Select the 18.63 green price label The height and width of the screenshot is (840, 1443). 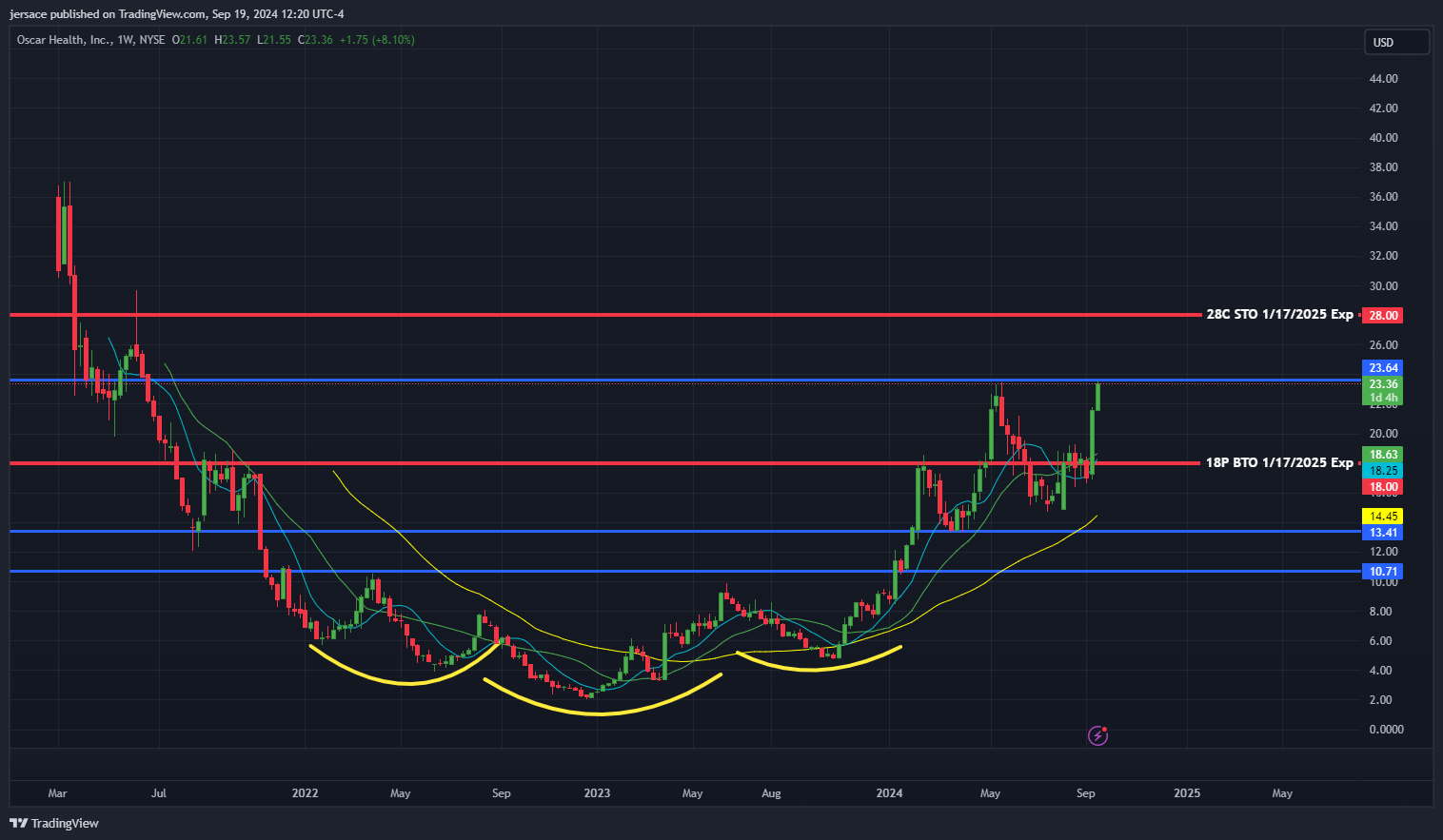pyautogui.click(x=1382, y=455)
